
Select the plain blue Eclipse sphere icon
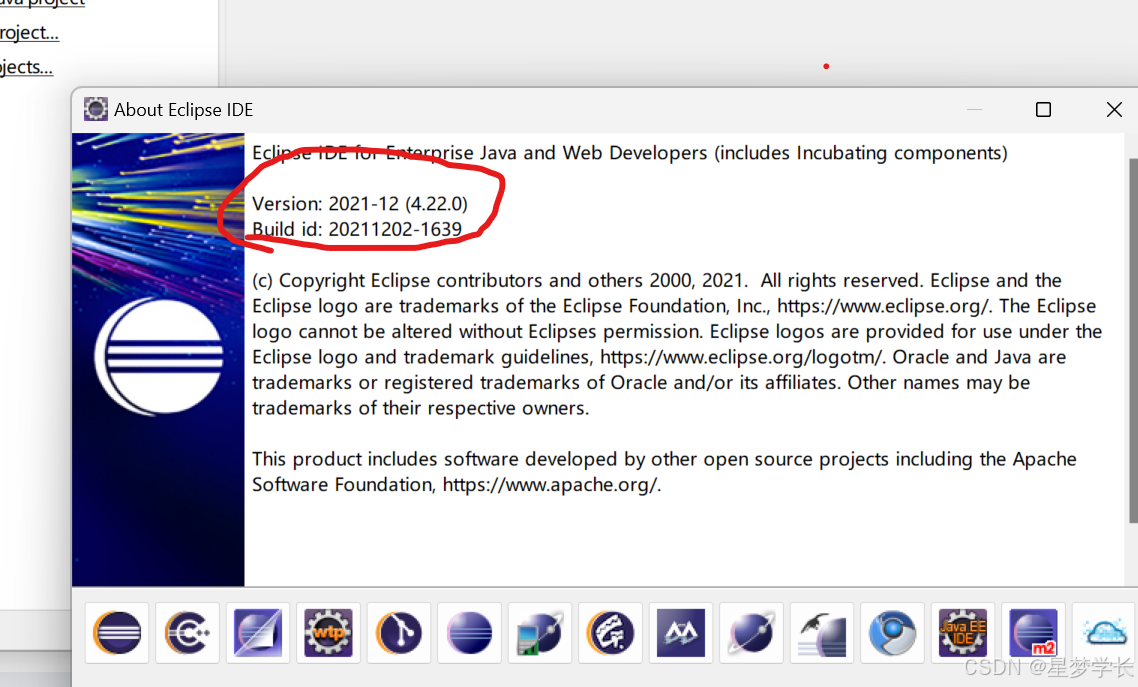click(469, 633)
